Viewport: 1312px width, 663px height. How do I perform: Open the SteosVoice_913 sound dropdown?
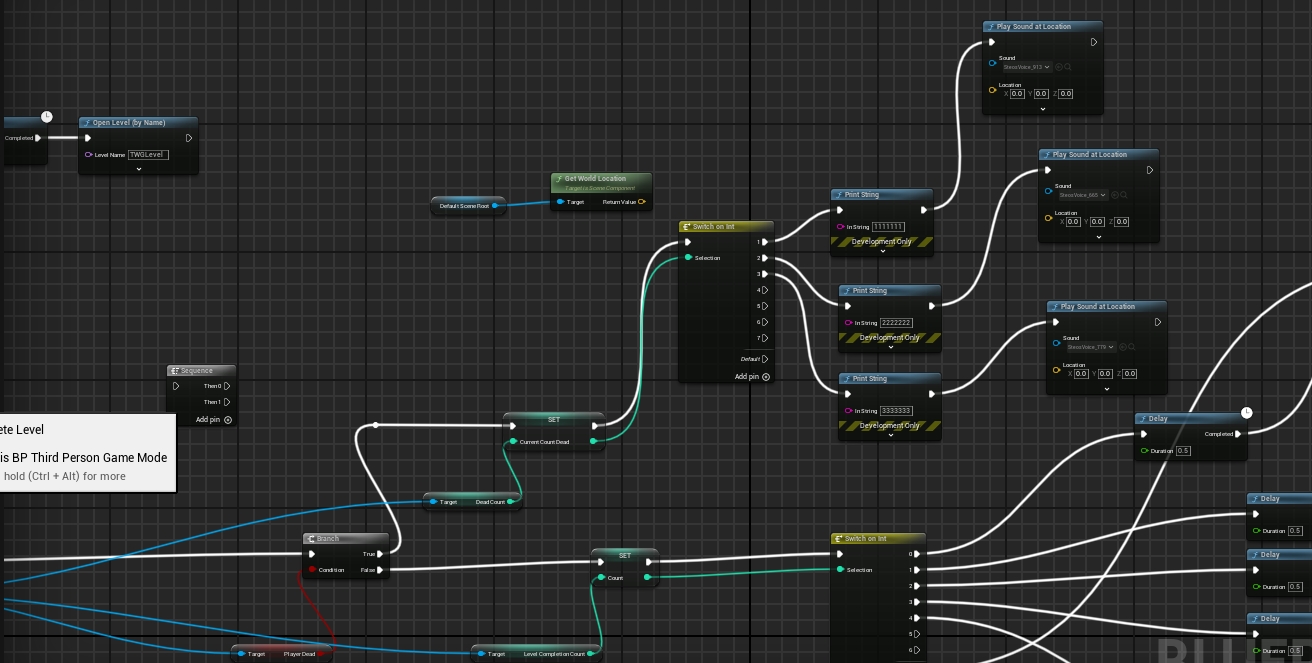tap(1027, 67)
